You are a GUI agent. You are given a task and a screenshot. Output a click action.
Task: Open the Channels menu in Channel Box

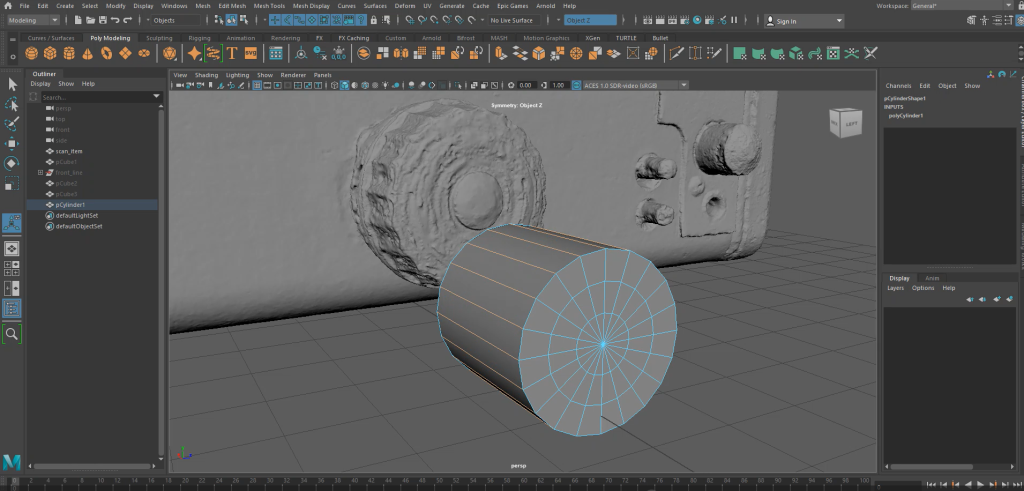point(898,86)
